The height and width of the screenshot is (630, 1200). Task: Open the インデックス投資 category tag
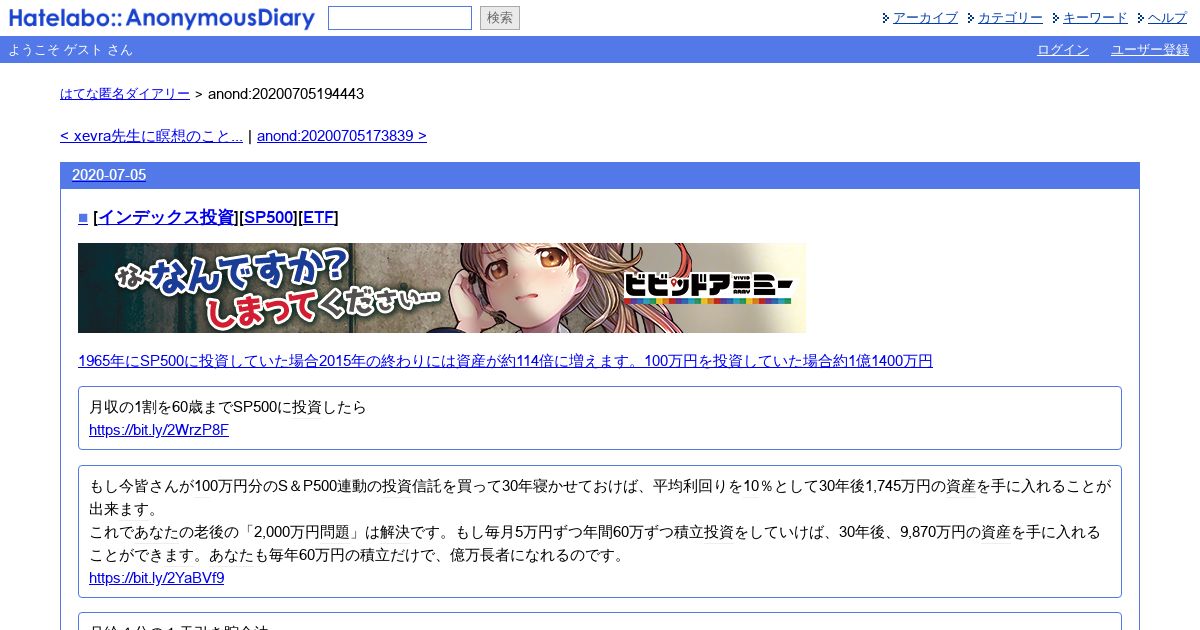166,217
